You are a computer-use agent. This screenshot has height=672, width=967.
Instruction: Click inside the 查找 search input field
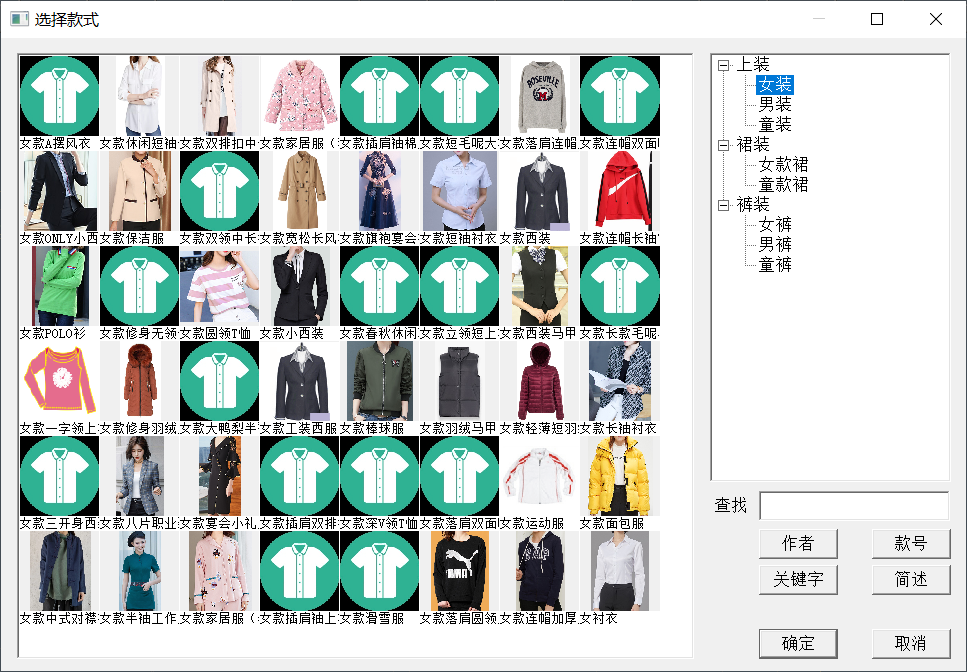(x=853, y=506)
